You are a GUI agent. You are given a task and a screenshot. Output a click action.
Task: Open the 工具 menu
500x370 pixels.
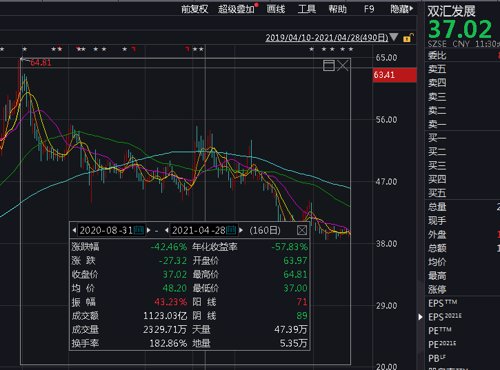pyautogui.click(x=307, y=9)
